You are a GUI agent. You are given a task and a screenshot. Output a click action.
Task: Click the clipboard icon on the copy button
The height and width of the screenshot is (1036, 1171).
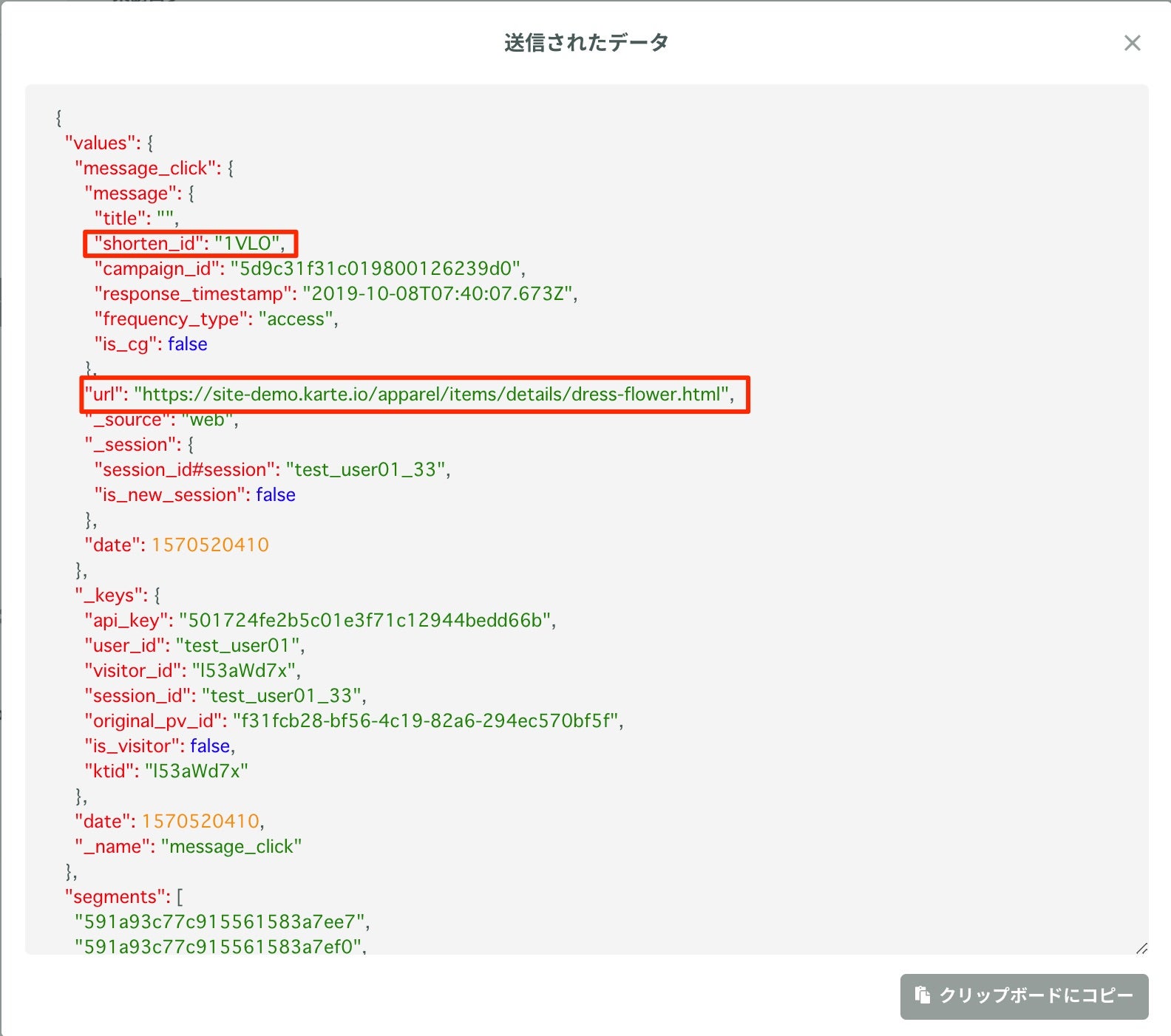click(x=922, y=995)
